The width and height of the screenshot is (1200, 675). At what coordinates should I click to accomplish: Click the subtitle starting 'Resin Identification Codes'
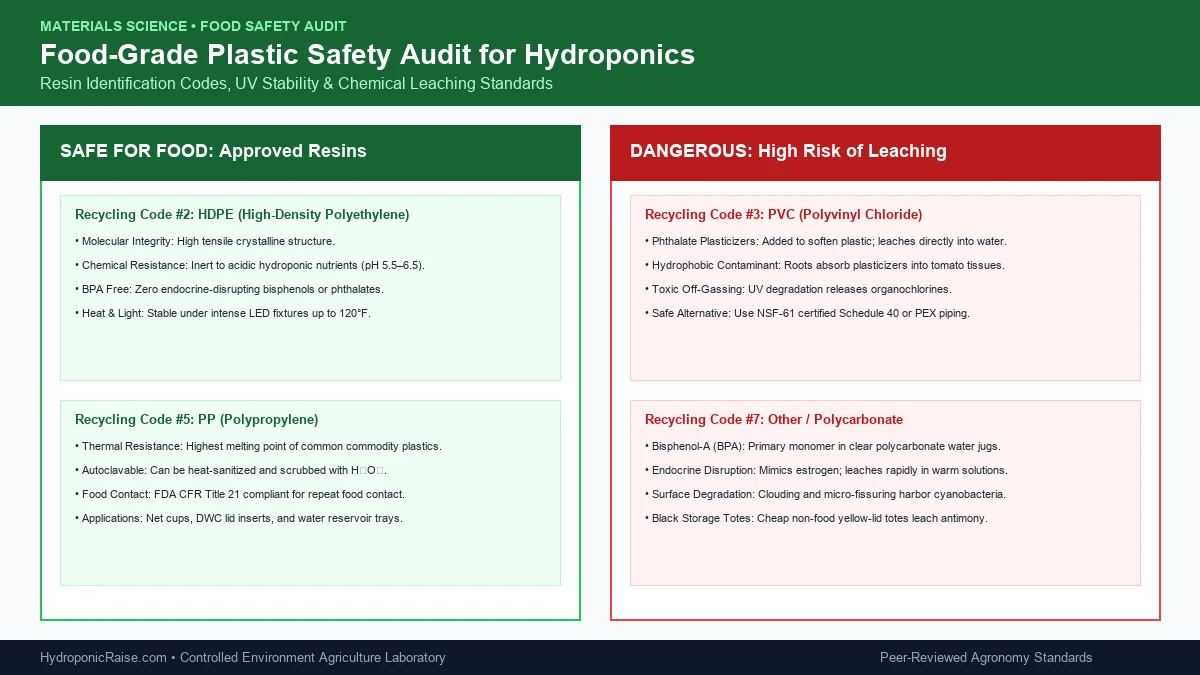[296, 83]
